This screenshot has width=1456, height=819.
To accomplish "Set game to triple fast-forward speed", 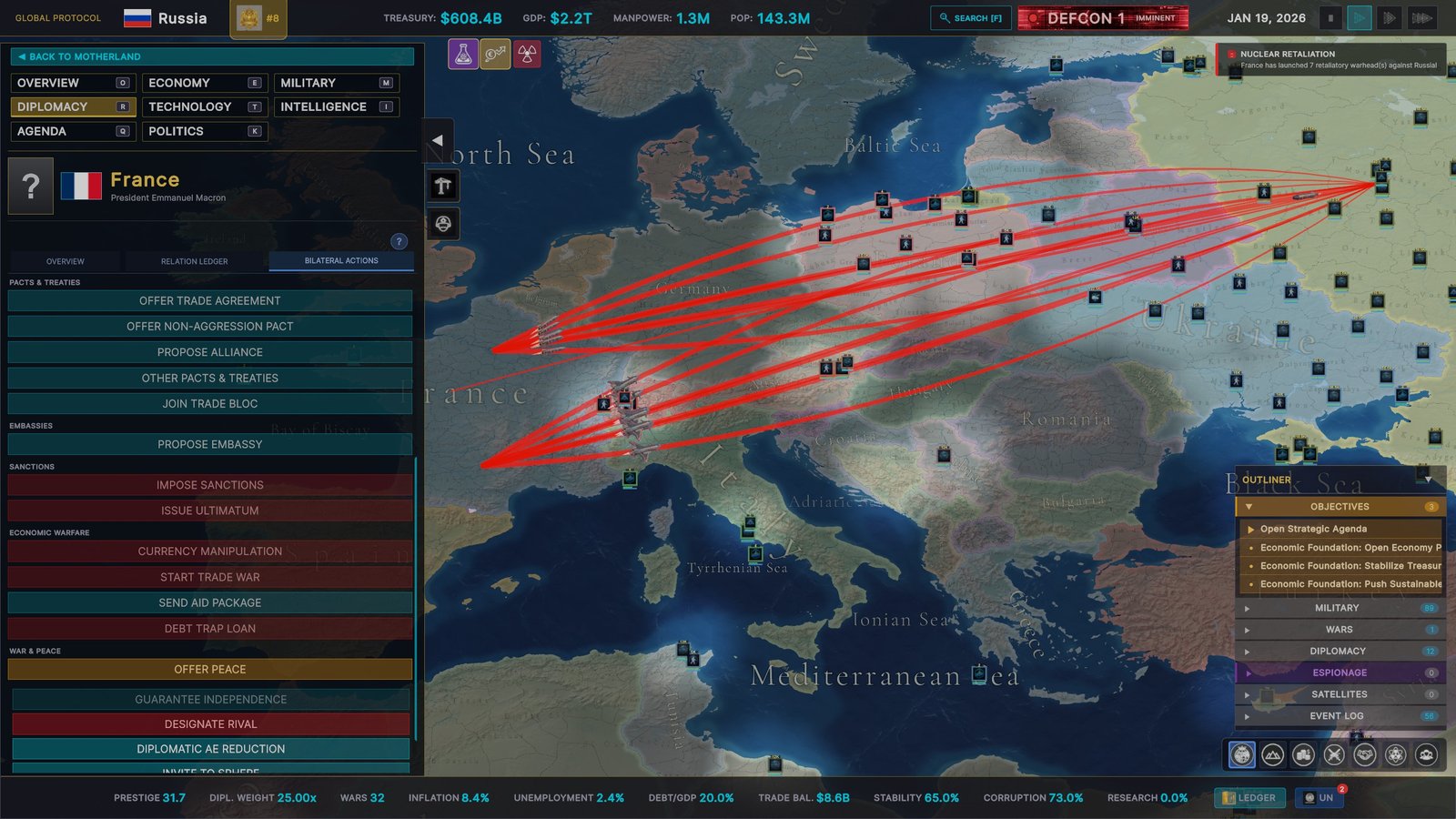I will pyautogui.click(x=1422, y=18).
